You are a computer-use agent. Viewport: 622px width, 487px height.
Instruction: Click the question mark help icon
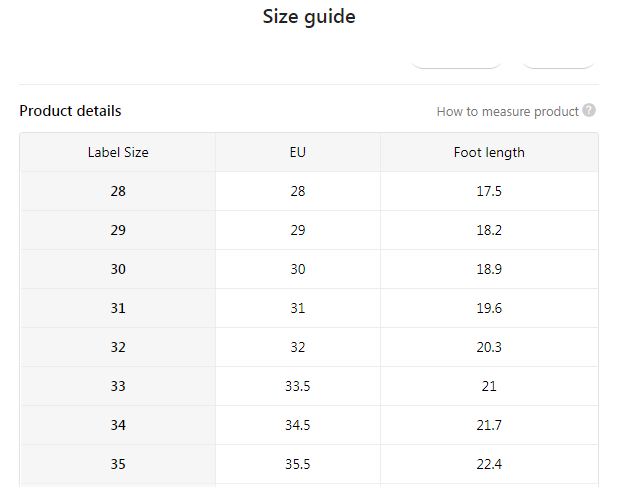coord(589,111)
